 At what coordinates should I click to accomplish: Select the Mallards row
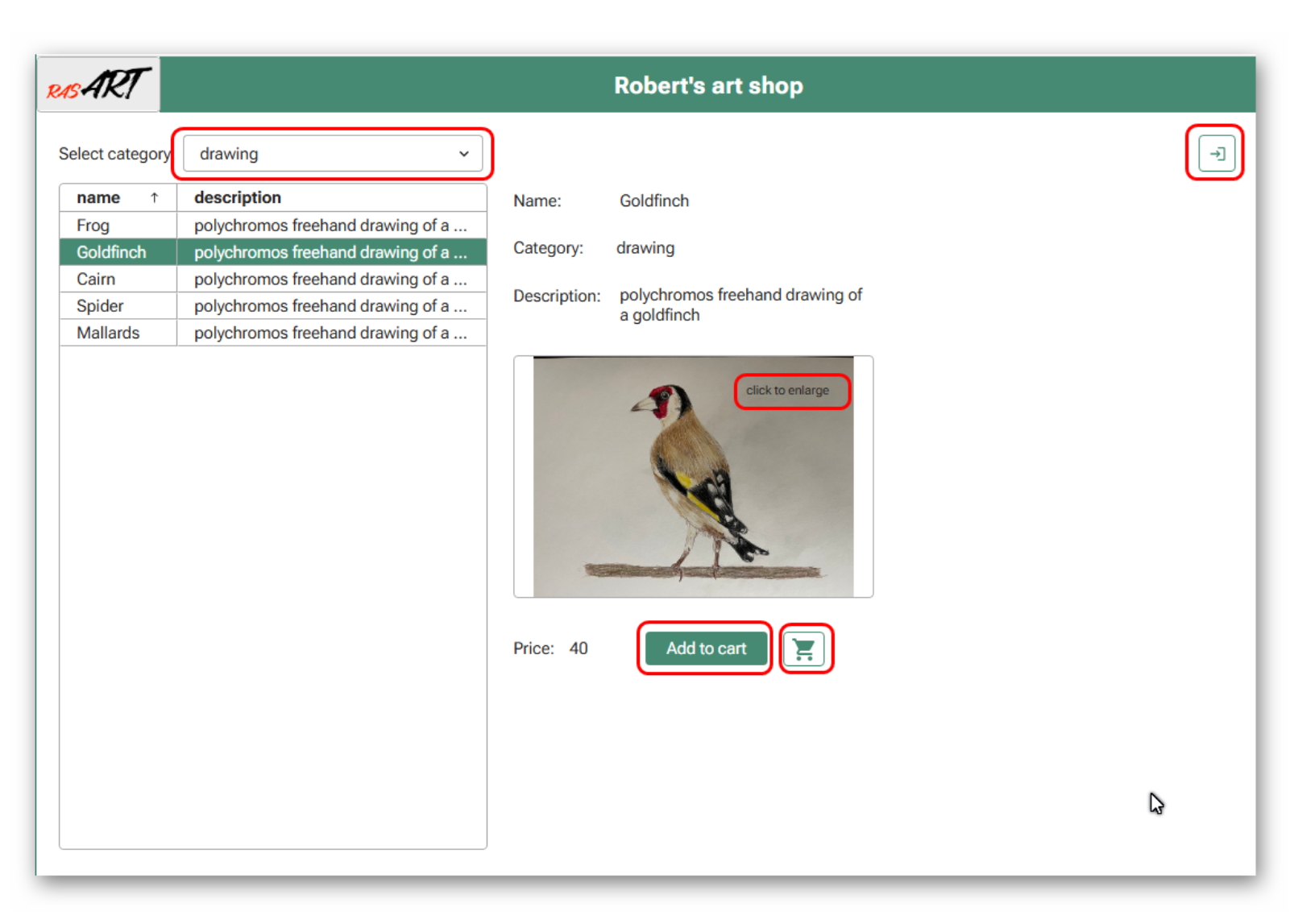(x=273, y=333)
